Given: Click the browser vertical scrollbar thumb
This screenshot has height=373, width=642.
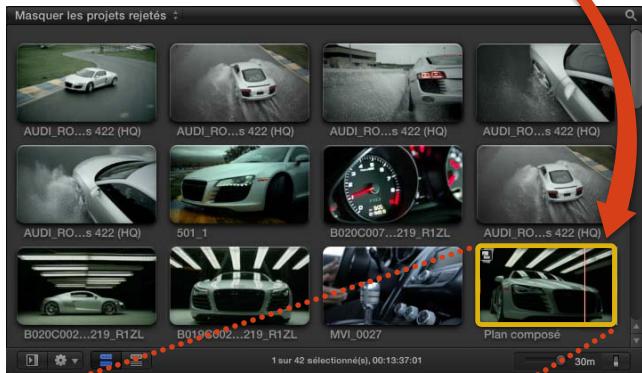Looking at the screenshot, I should pyautogui.click(x=637, y=68).
